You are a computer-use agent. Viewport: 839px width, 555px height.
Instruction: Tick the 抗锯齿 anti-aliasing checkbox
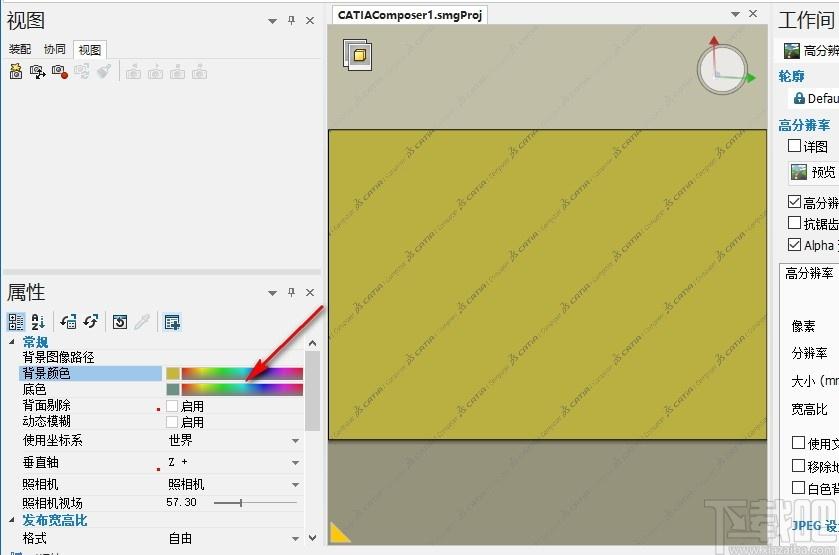795,223
